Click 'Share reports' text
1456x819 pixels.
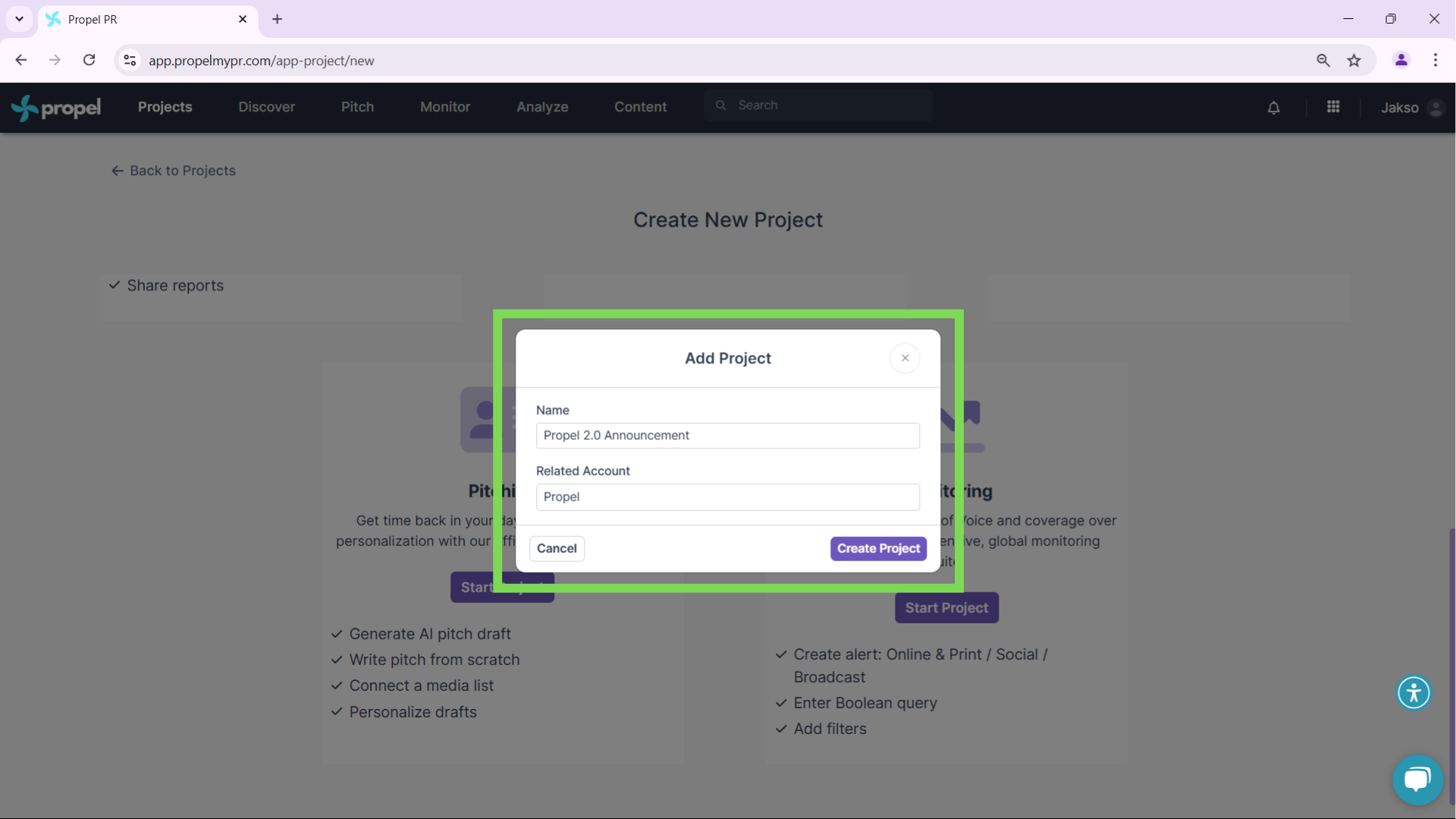point(175,286)
